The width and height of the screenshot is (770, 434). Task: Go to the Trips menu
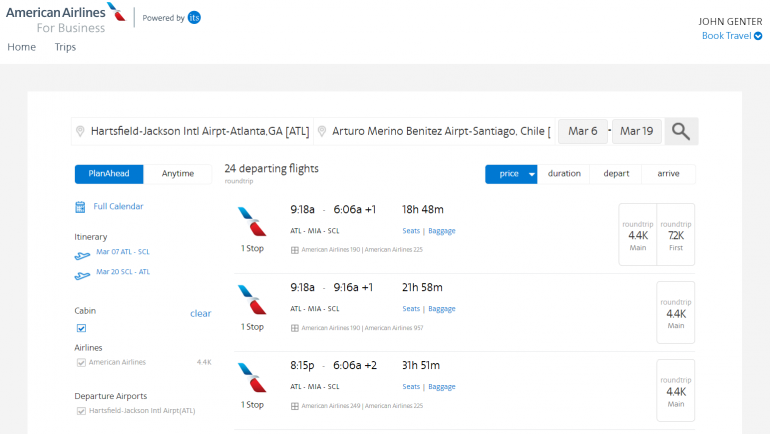(65, 47)
